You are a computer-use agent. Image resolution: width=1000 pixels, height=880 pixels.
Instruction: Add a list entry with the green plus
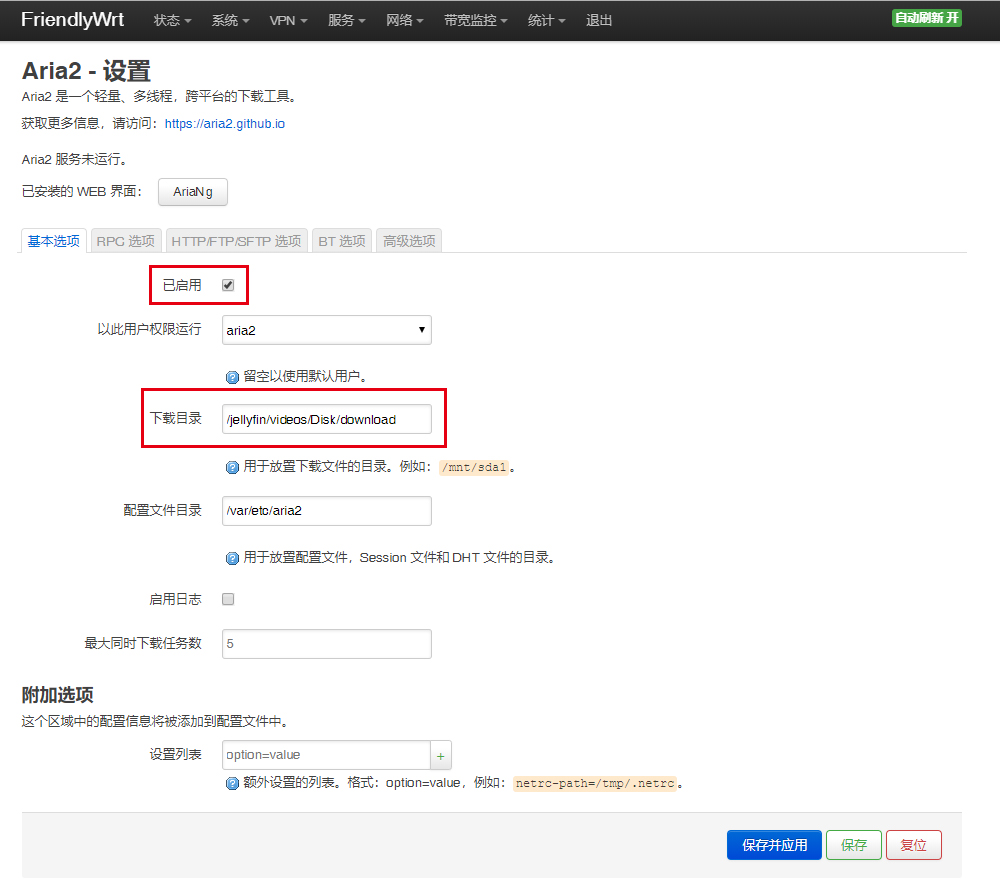point(441,756)
